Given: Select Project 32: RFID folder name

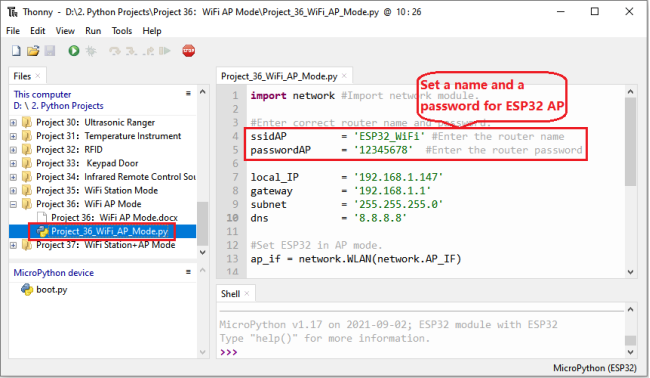Looking at the screenshot, I should pos(69,150).
